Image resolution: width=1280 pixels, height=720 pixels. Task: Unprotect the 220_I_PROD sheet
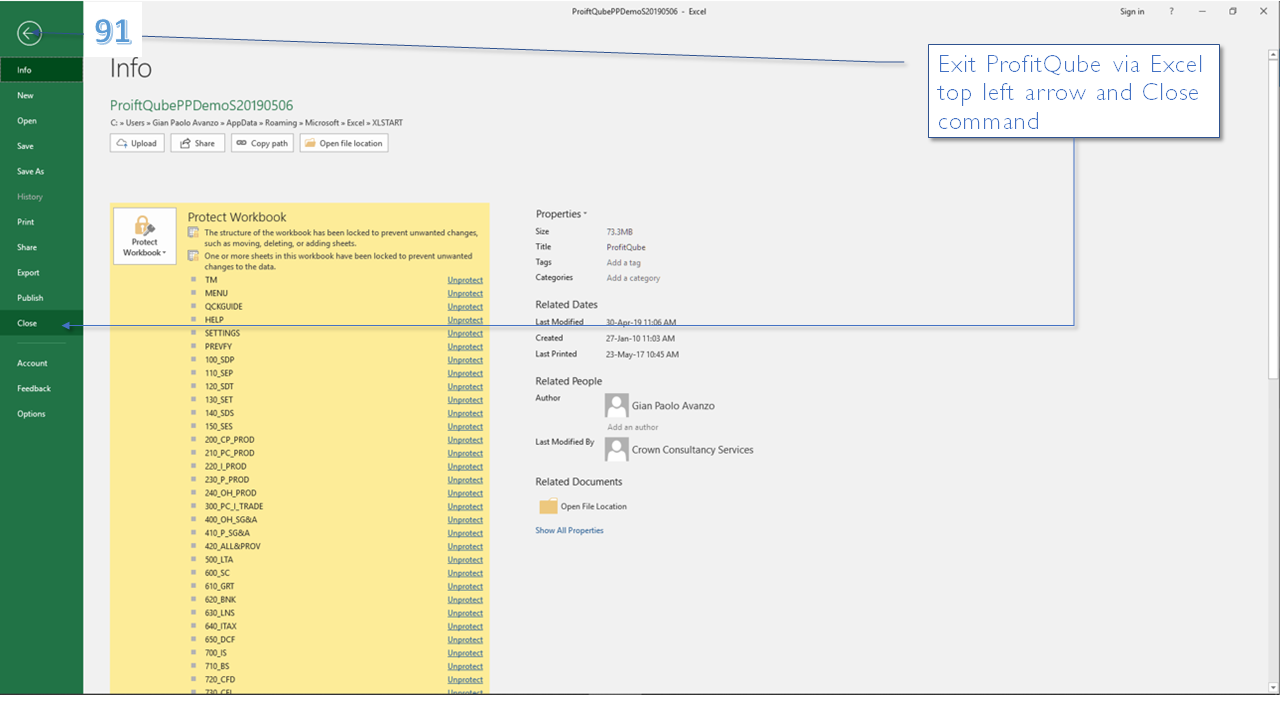point(465,467)
